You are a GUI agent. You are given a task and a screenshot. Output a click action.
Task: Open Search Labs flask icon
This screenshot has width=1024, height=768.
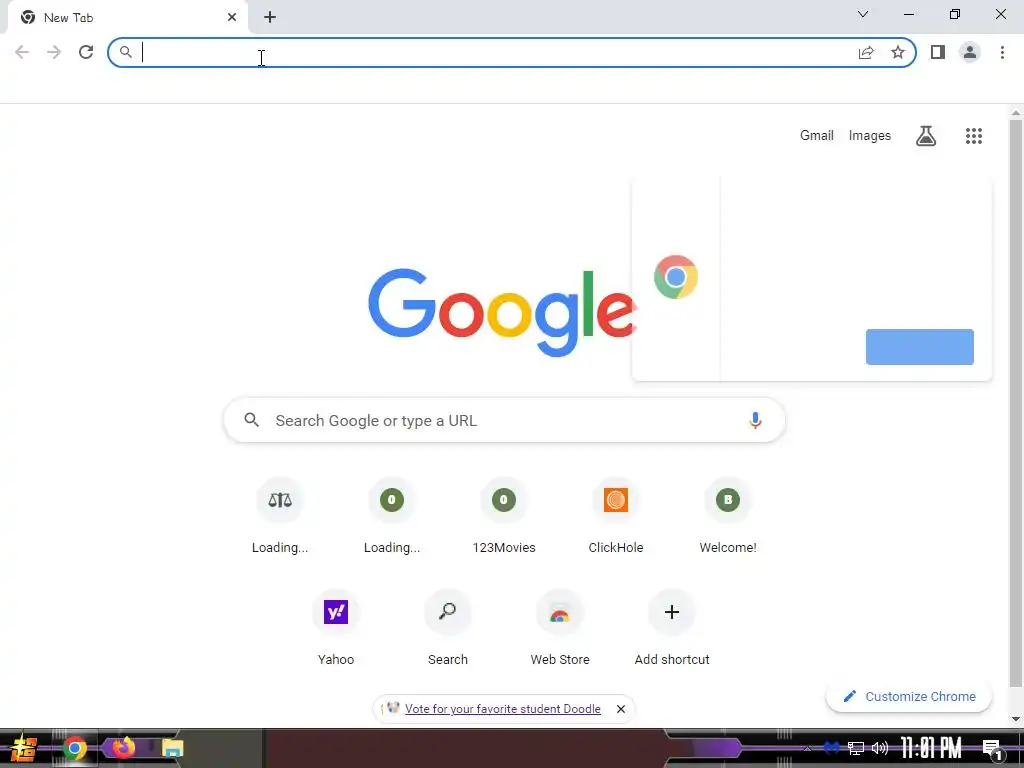926,136
